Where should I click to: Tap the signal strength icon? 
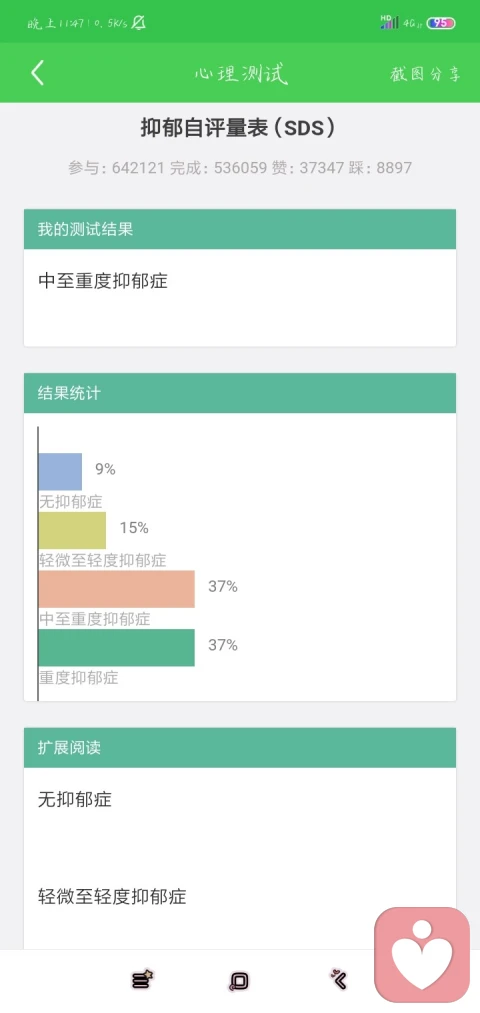(x=389, y=22)
